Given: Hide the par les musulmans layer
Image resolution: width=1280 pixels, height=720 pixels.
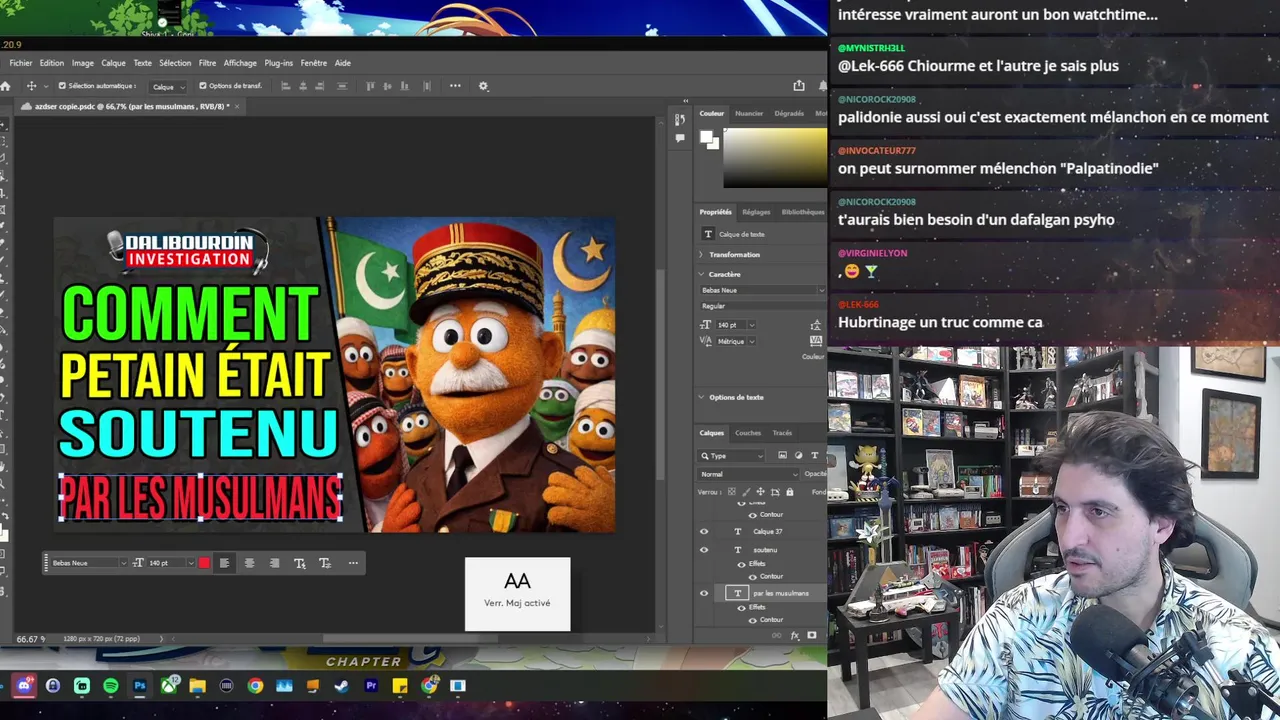Looking at the screenshot, I should 704,593.
